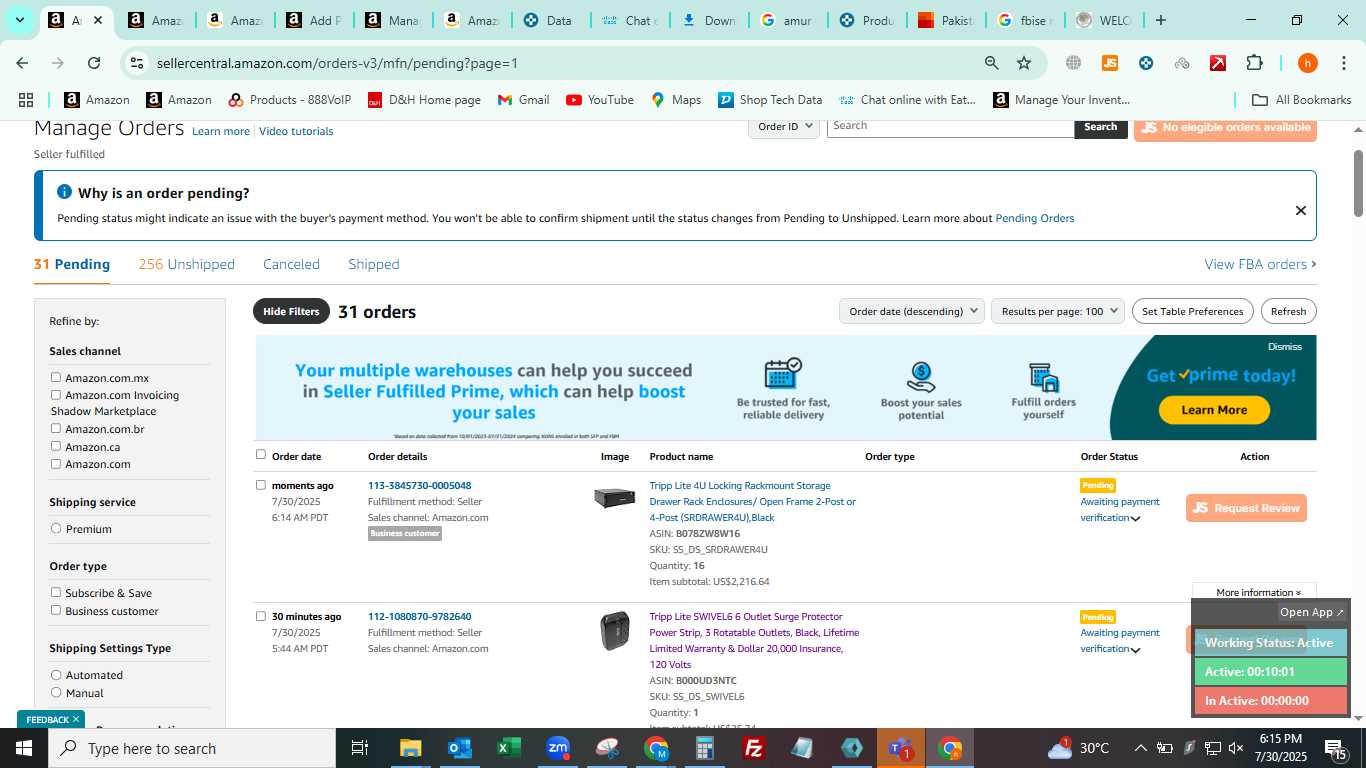Select the 31 Pending tab

[x=72, y=264]
